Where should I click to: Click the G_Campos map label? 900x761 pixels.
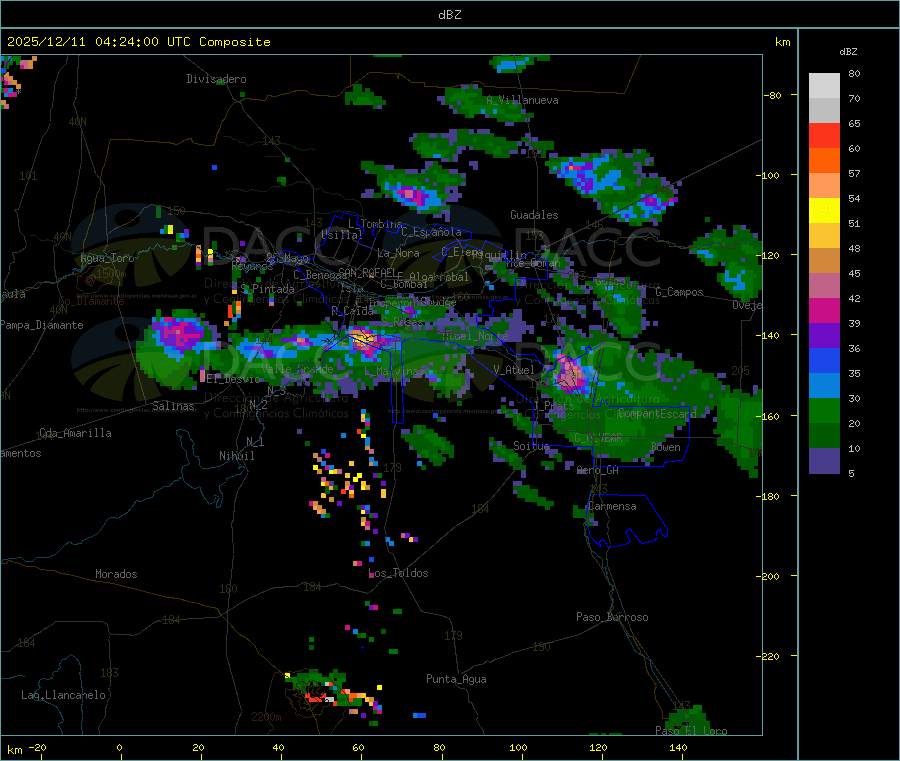point(679,292)
